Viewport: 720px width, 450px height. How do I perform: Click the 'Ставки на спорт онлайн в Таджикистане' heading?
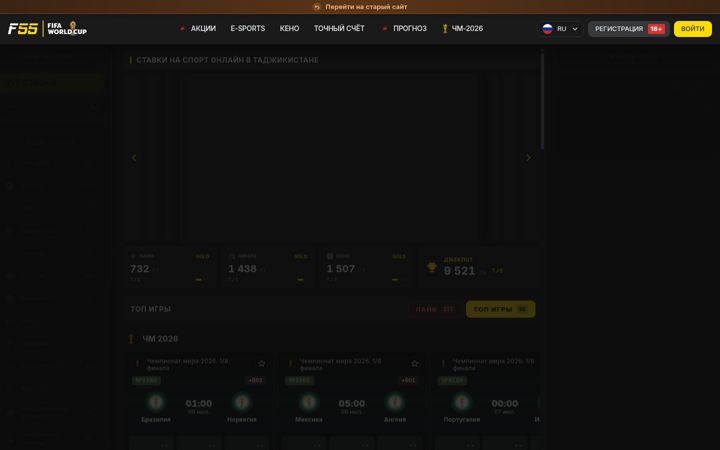(x=227, y=60)
